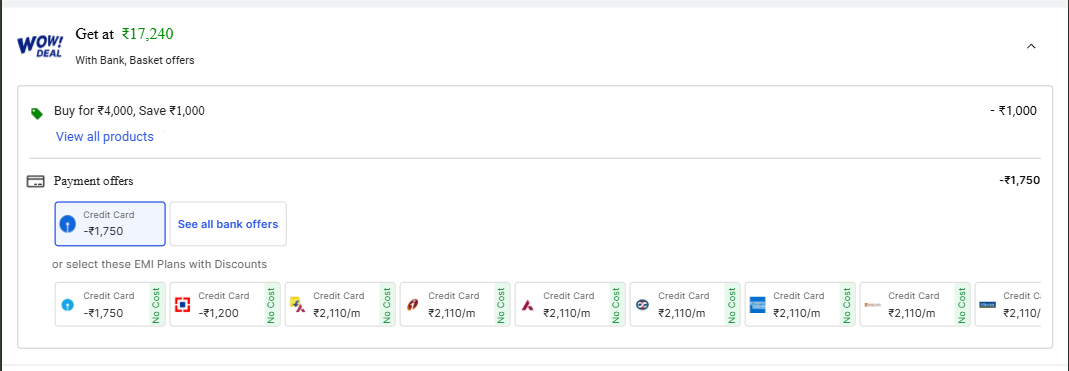The height and width of the screenshot is (371, 1069).
Task: Click the WOW! Deal logo
Action: click(x=40, y=46)
